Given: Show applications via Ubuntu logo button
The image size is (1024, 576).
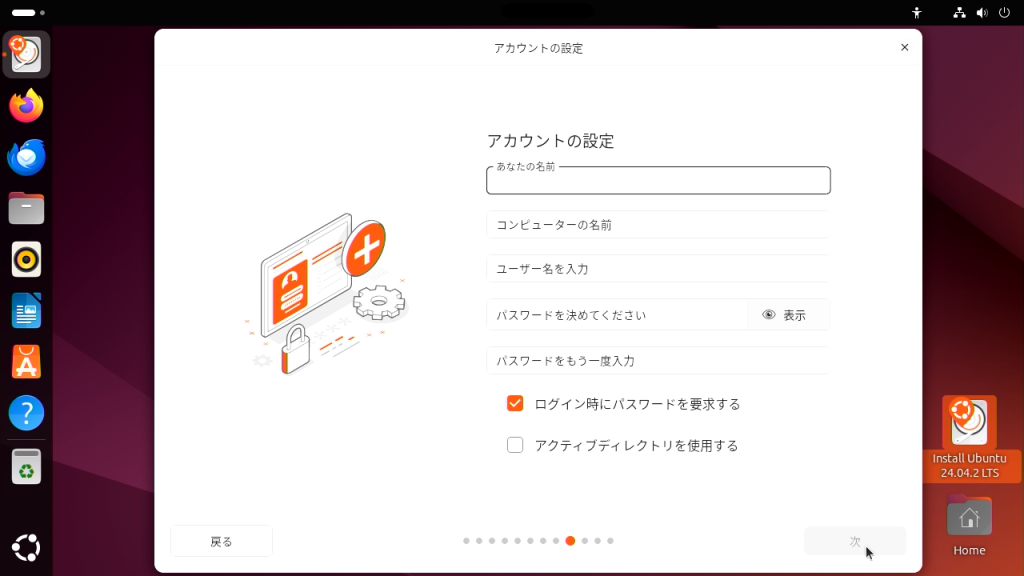Looking at the screenshot, I should coord(26,547).
